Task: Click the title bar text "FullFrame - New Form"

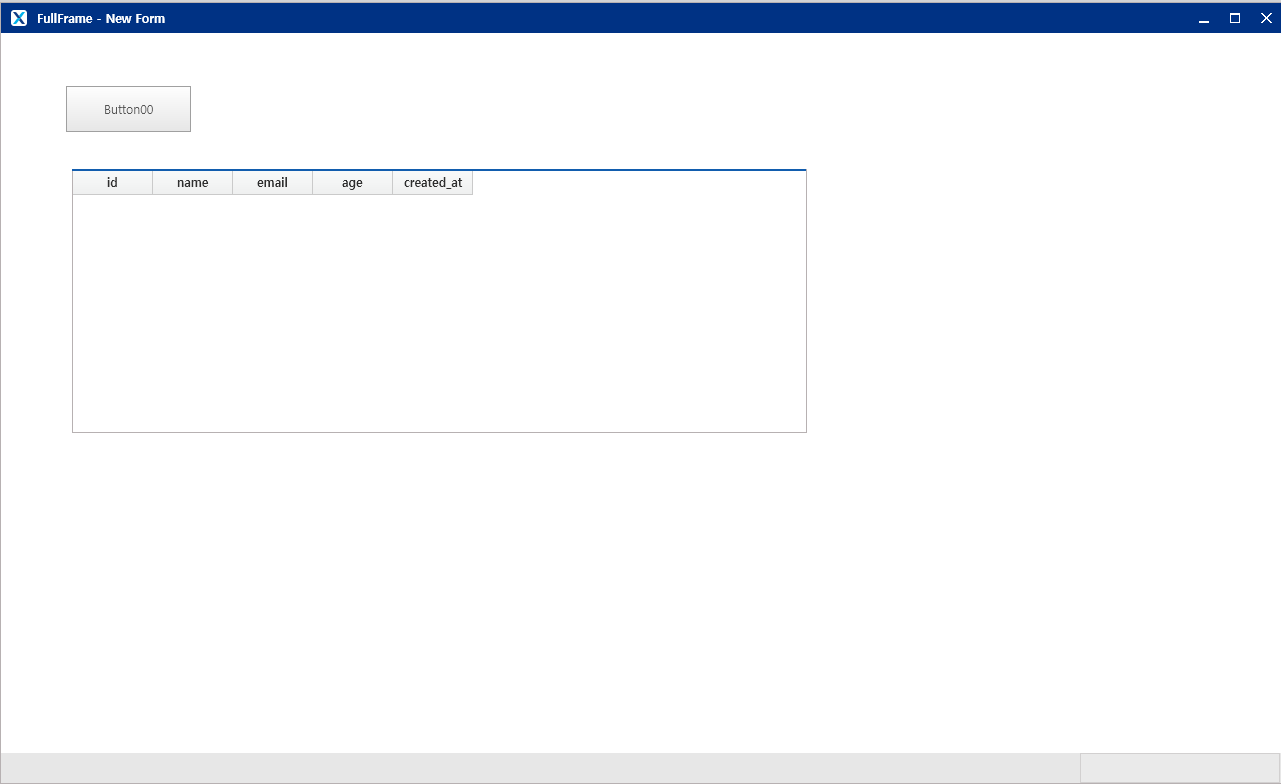Action: click(101, 18)
